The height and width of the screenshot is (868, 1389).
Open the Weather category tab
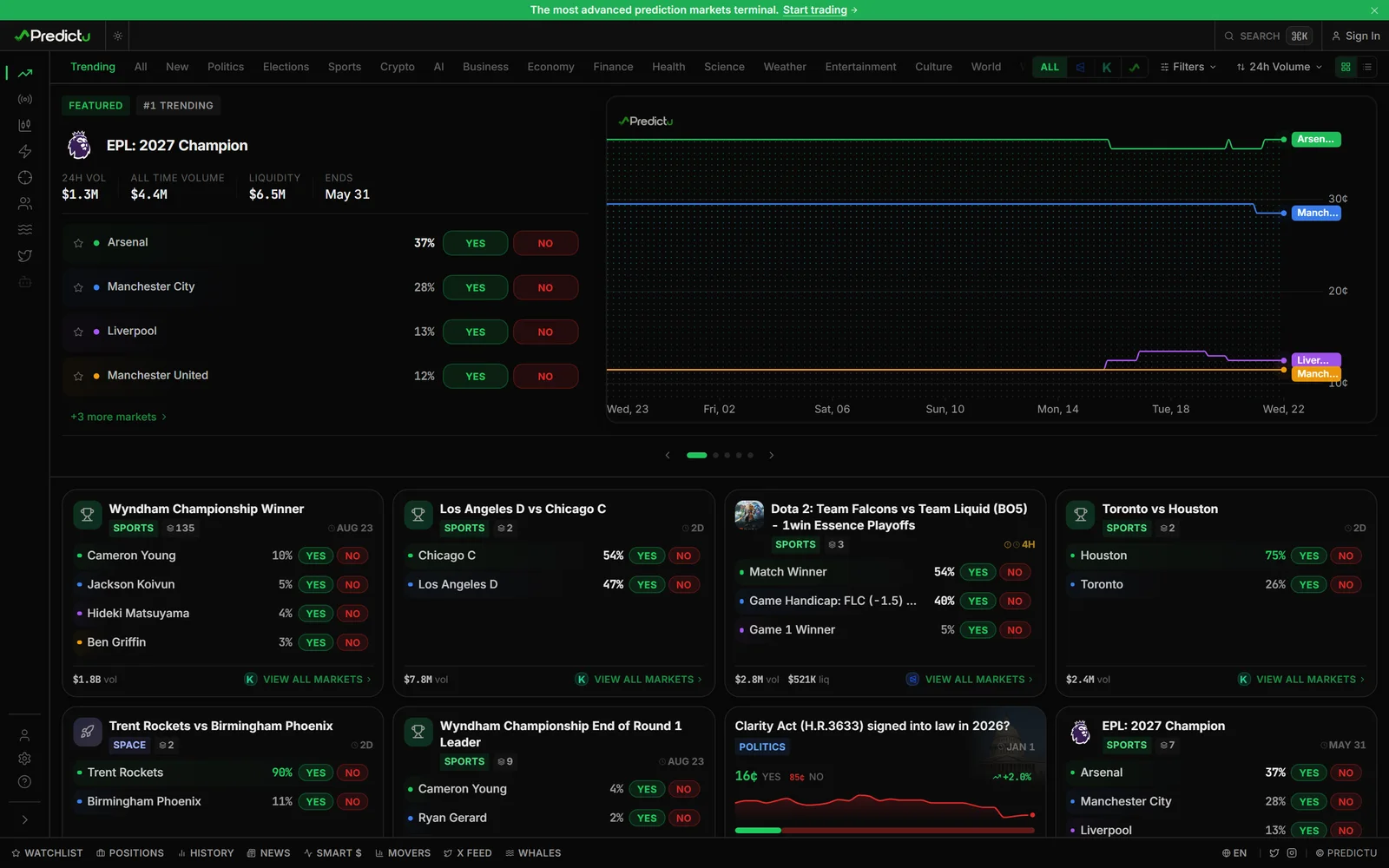[x=785, y=67]
